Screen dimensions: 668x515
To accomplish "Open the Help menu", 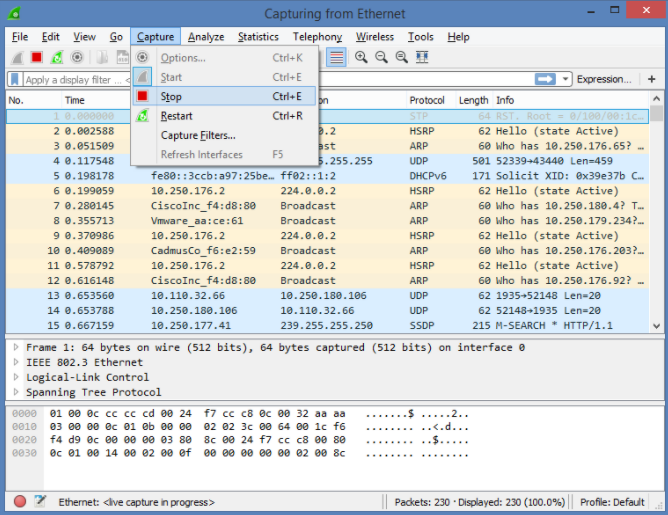I will click(458, 37).
